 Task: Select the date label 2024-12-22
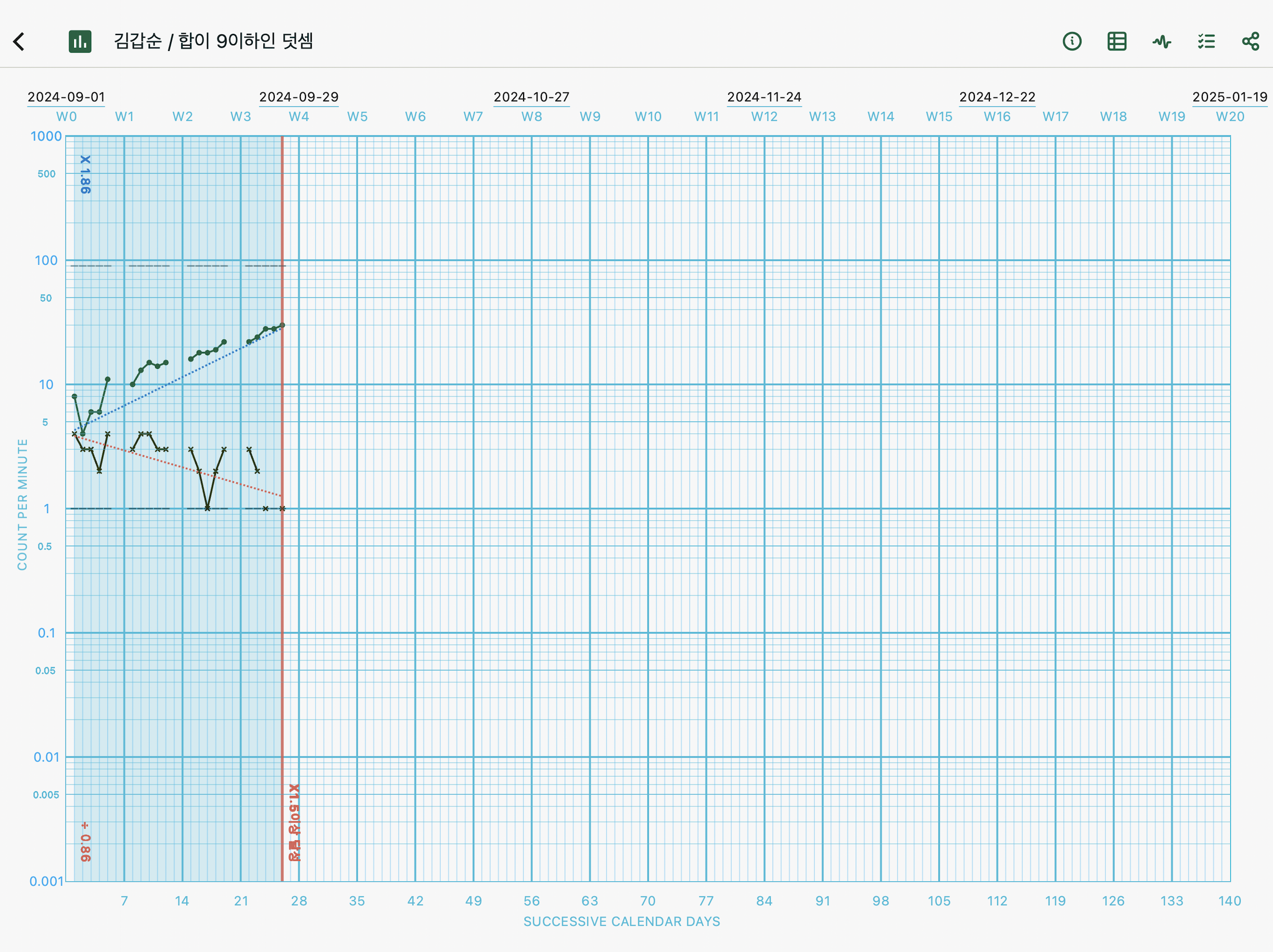tap(997, 97)
